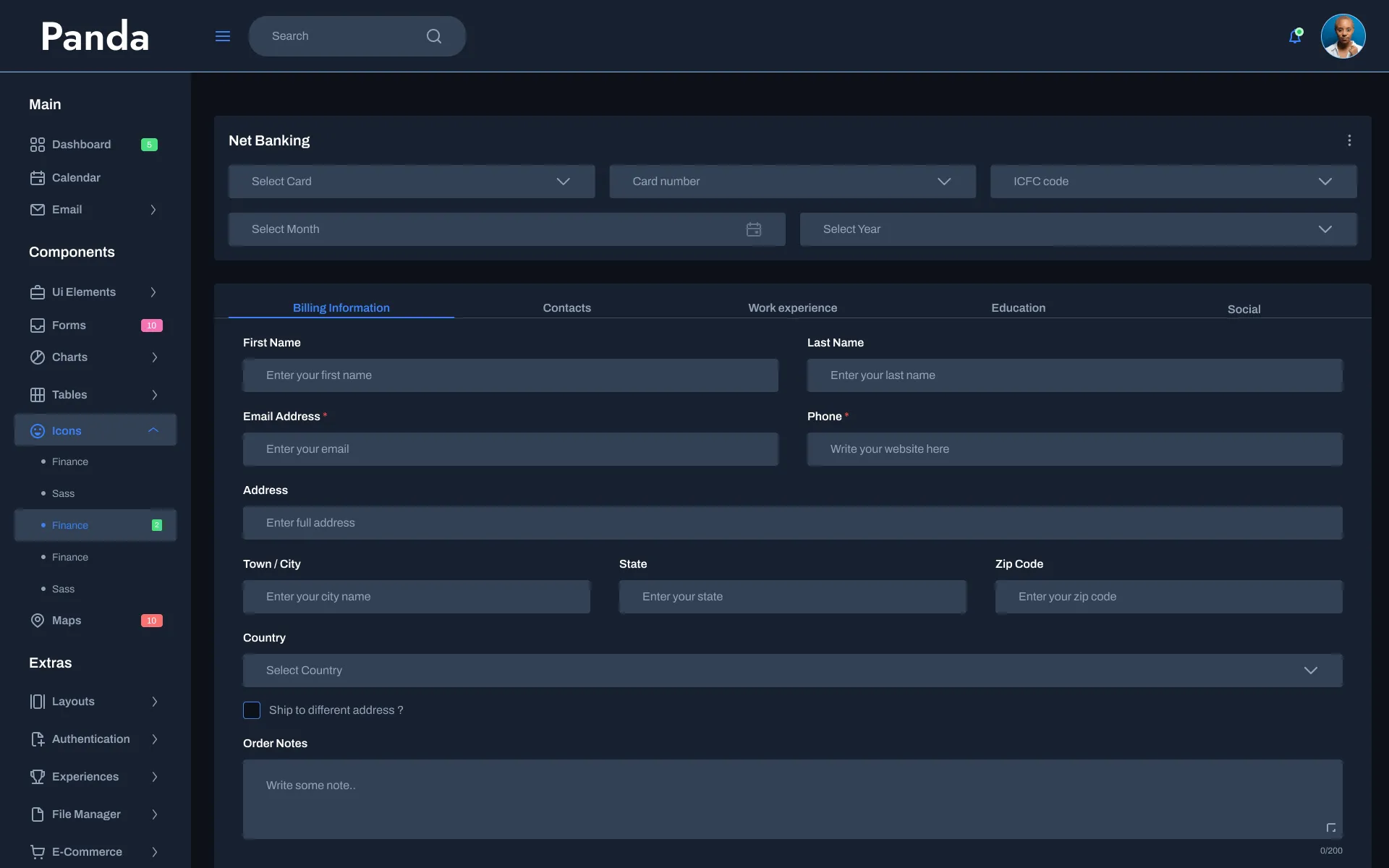Open Maps in the sidebar
1389x868 pixels.
[67, 621]
